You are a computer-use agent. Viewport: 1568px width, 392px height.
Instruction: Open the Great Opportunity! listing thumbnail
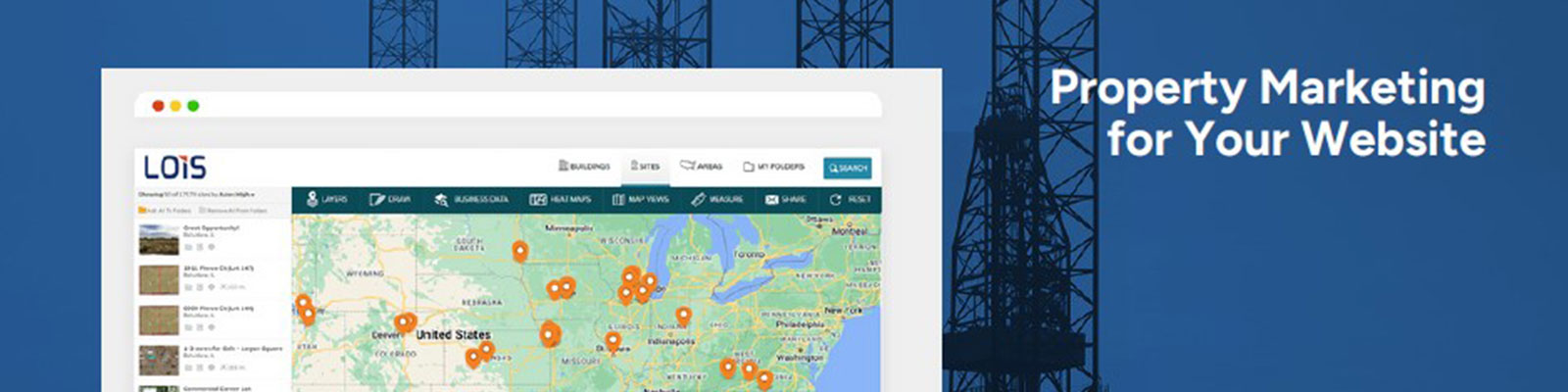pos(158,239)
